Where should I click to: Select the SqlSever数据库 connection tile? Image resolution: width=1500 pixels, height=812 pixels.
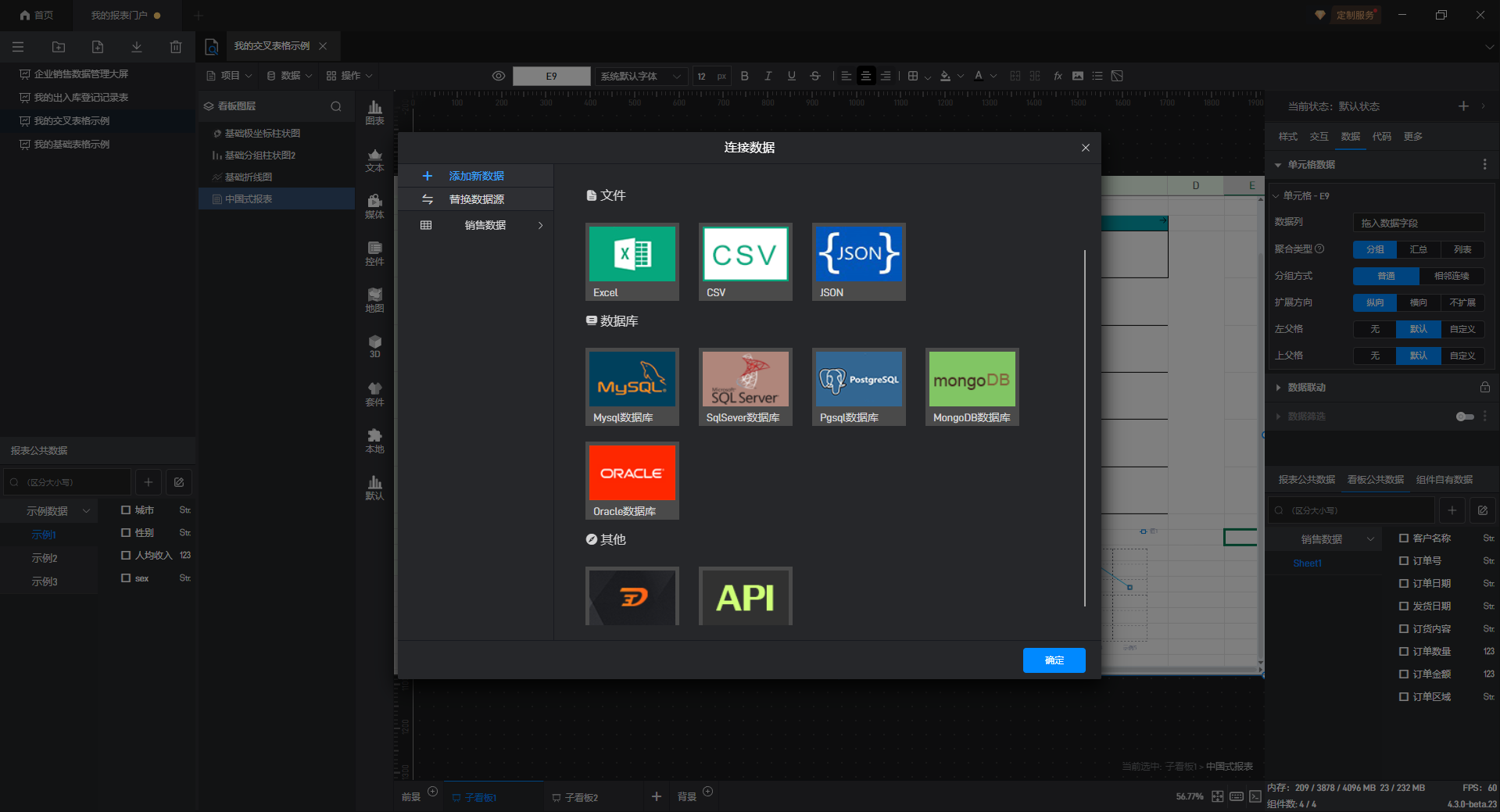(x=745, y=387)
